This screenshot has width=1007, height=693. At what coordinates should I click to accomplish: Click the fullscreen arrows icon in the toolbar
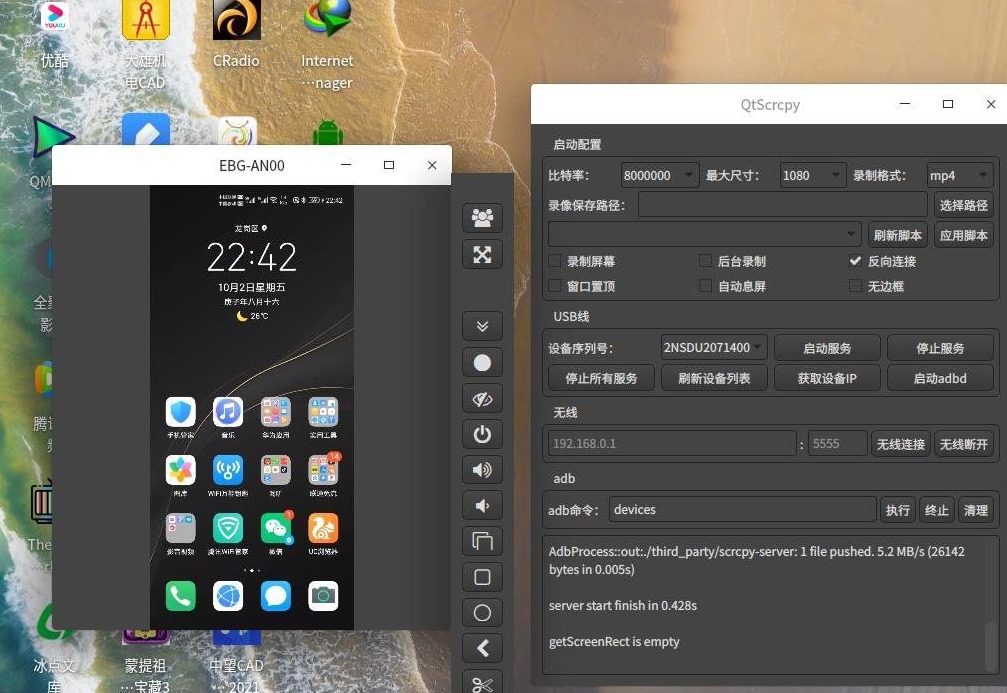[x=482, y=254]
